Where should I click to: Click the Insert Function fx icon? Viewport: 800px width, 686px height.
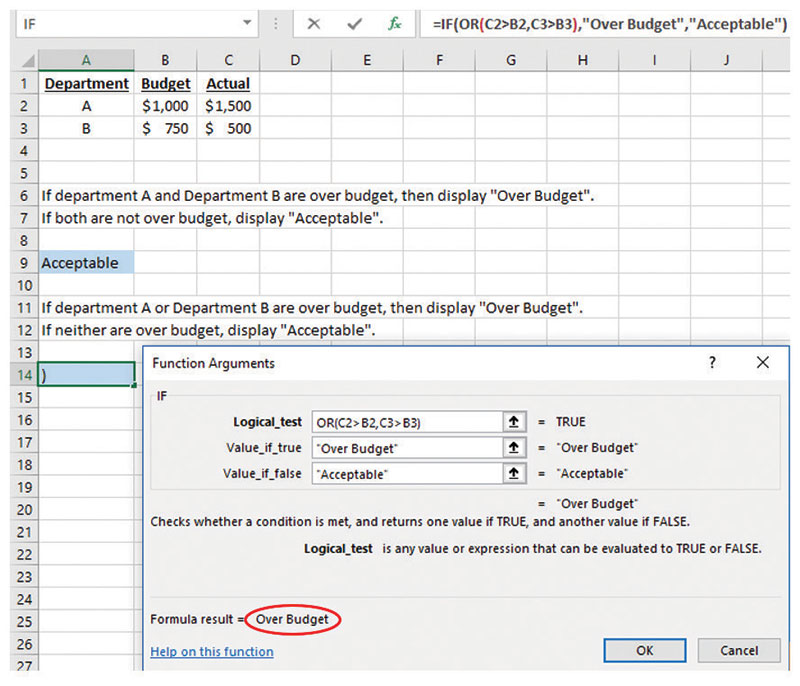(395, 23)
